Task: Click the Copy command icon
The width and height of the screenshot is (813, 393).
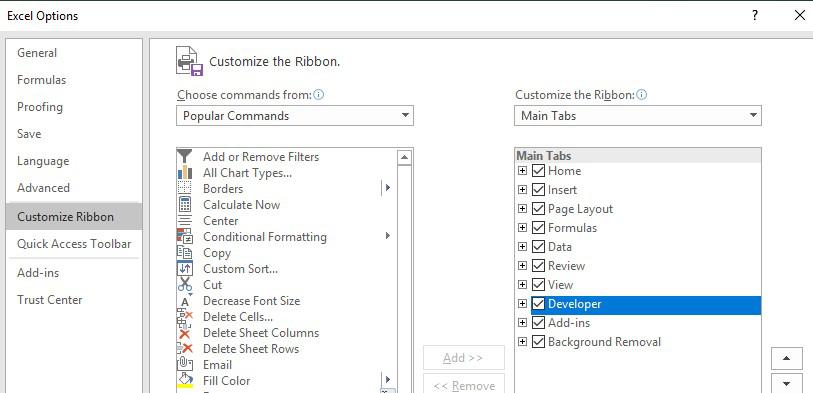Action: coord(185,253)
